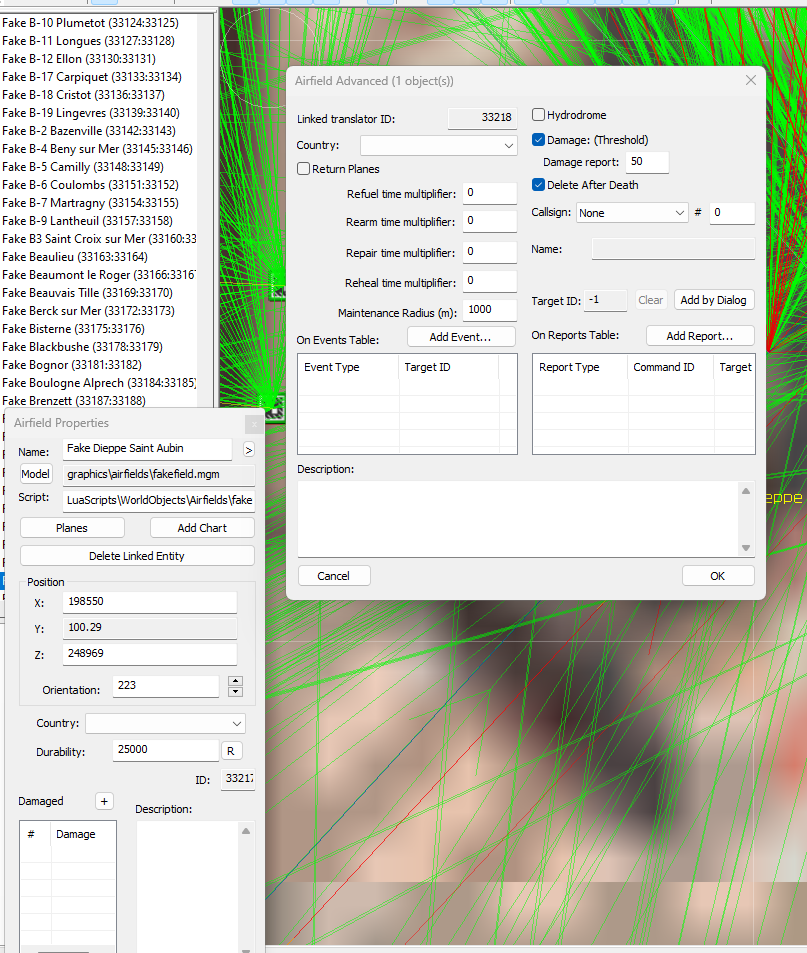The width and height of the screenshot is (807, 953).
Task: Click the '+' button next to Damaged
Action: [x=105, y=801]
